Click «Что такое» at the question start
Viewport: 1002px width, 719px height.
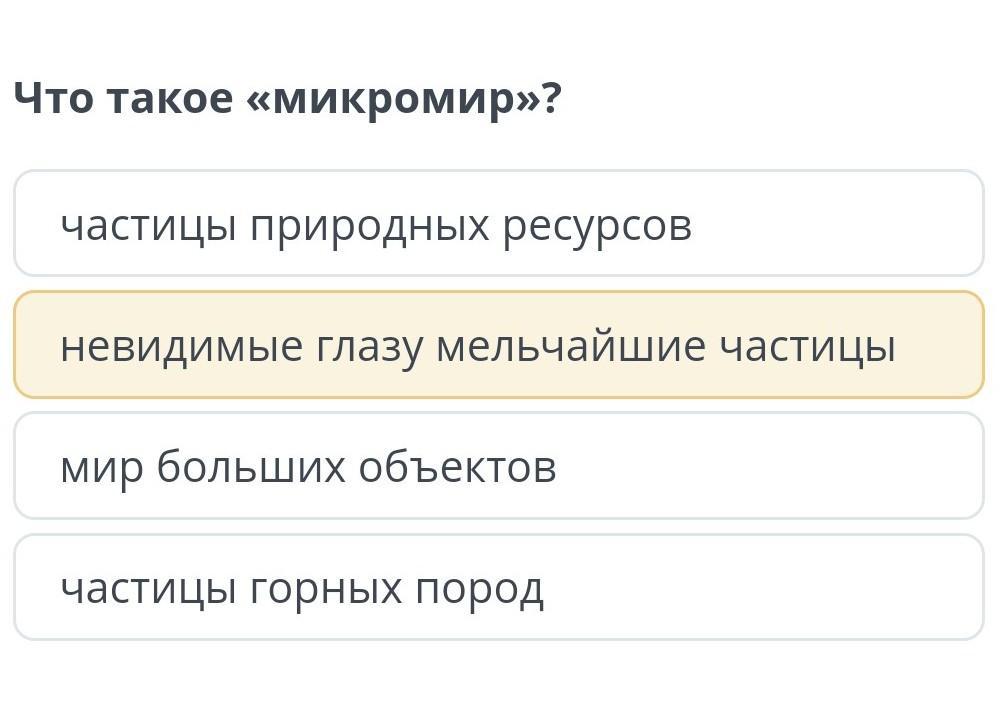pyautogui.click(x=124, y=99)
